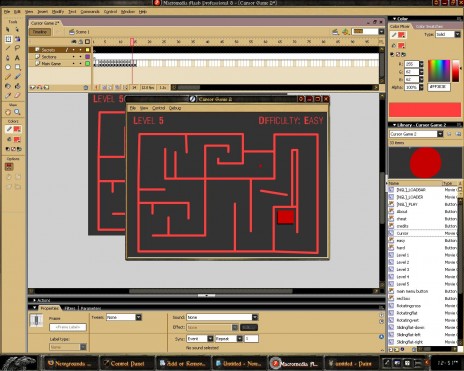Toggle show-all-layers eye column header
The height and width of the screenshot is (371, 464).
pyautogui.click(x=74, y=42)
